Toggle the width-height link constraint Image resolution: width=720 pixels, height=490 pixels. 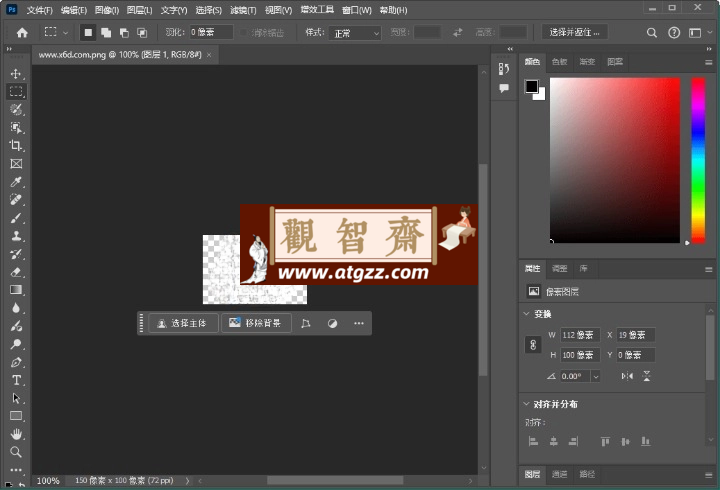(533, 345)
